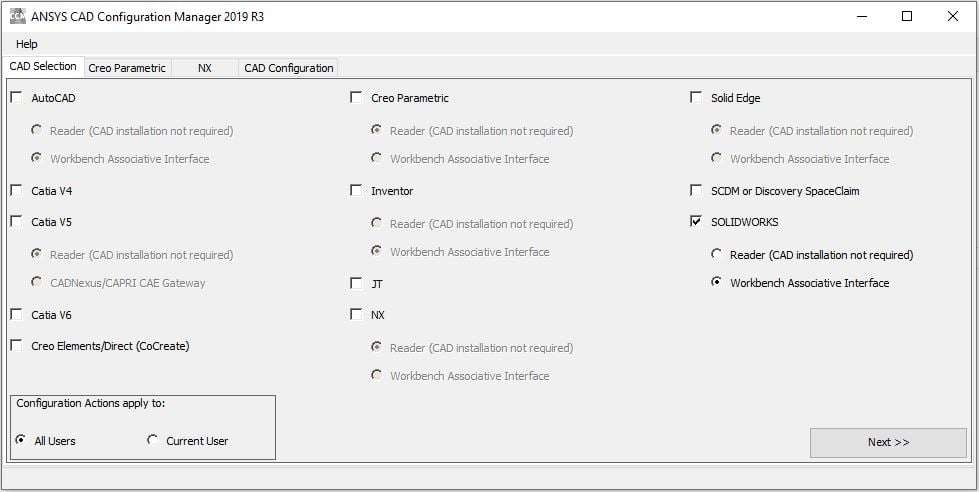Switch to the CAD Selection tab
Image resolution: width=979 pixels, height=492 pixels.
43,66
